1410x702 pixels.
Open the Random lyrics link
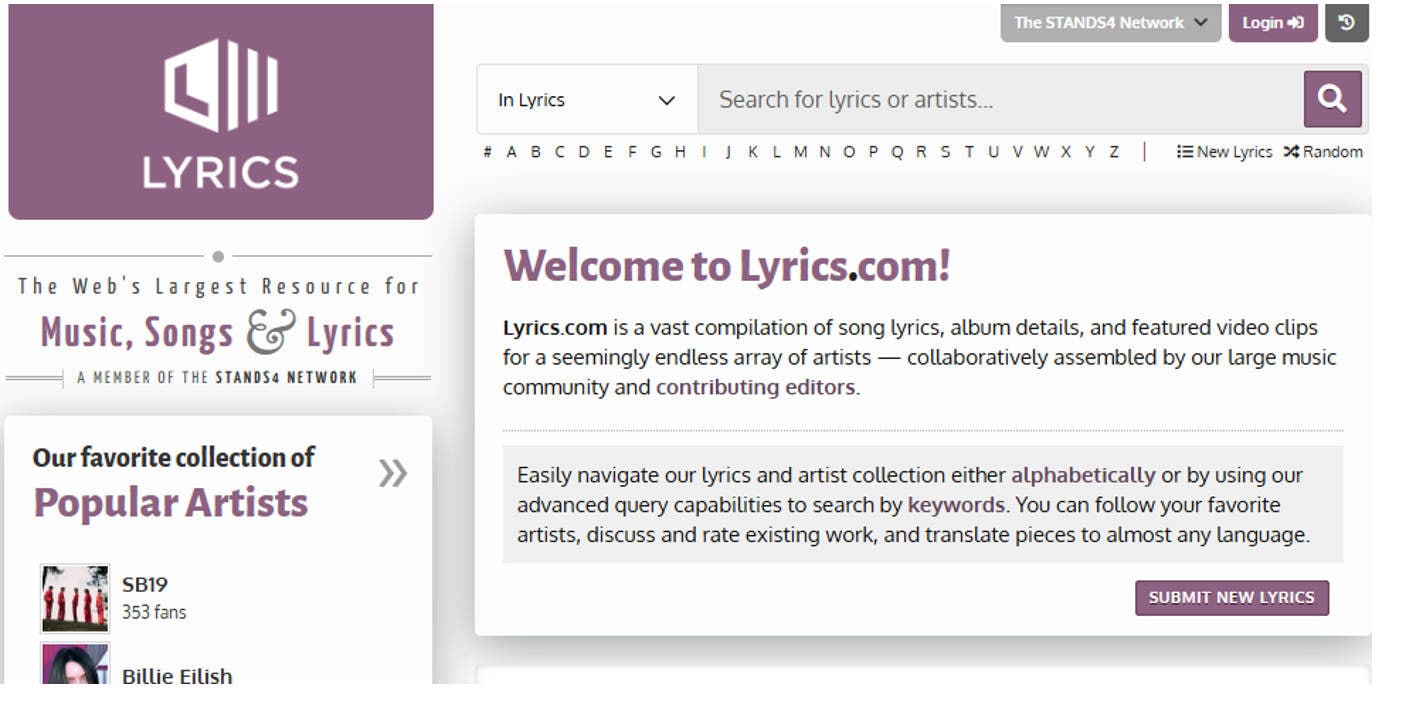[1323, 152]
